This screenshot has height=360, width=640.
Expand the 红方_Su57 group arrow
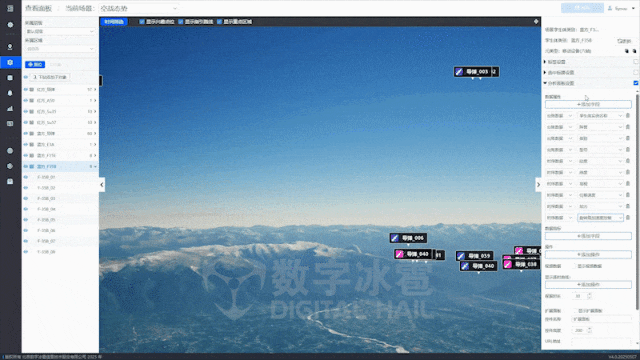pyautogui.click(x=95, y=122)
